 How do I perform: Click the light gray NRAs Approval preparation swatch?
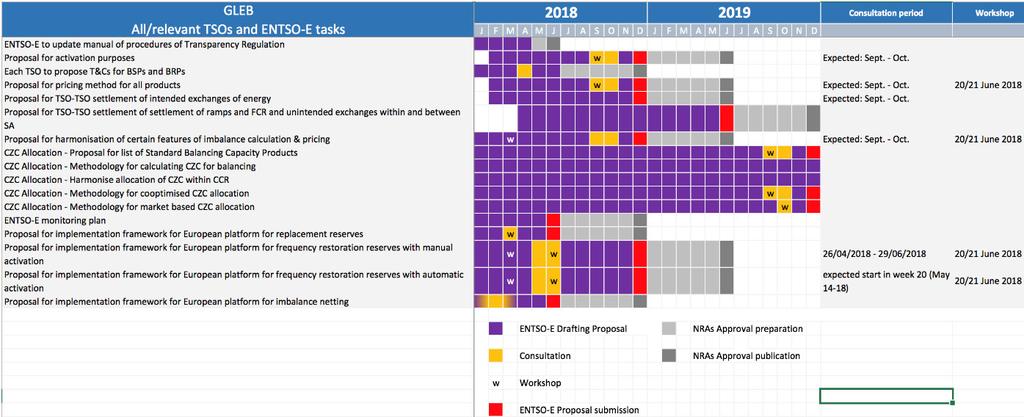(669, 329)
